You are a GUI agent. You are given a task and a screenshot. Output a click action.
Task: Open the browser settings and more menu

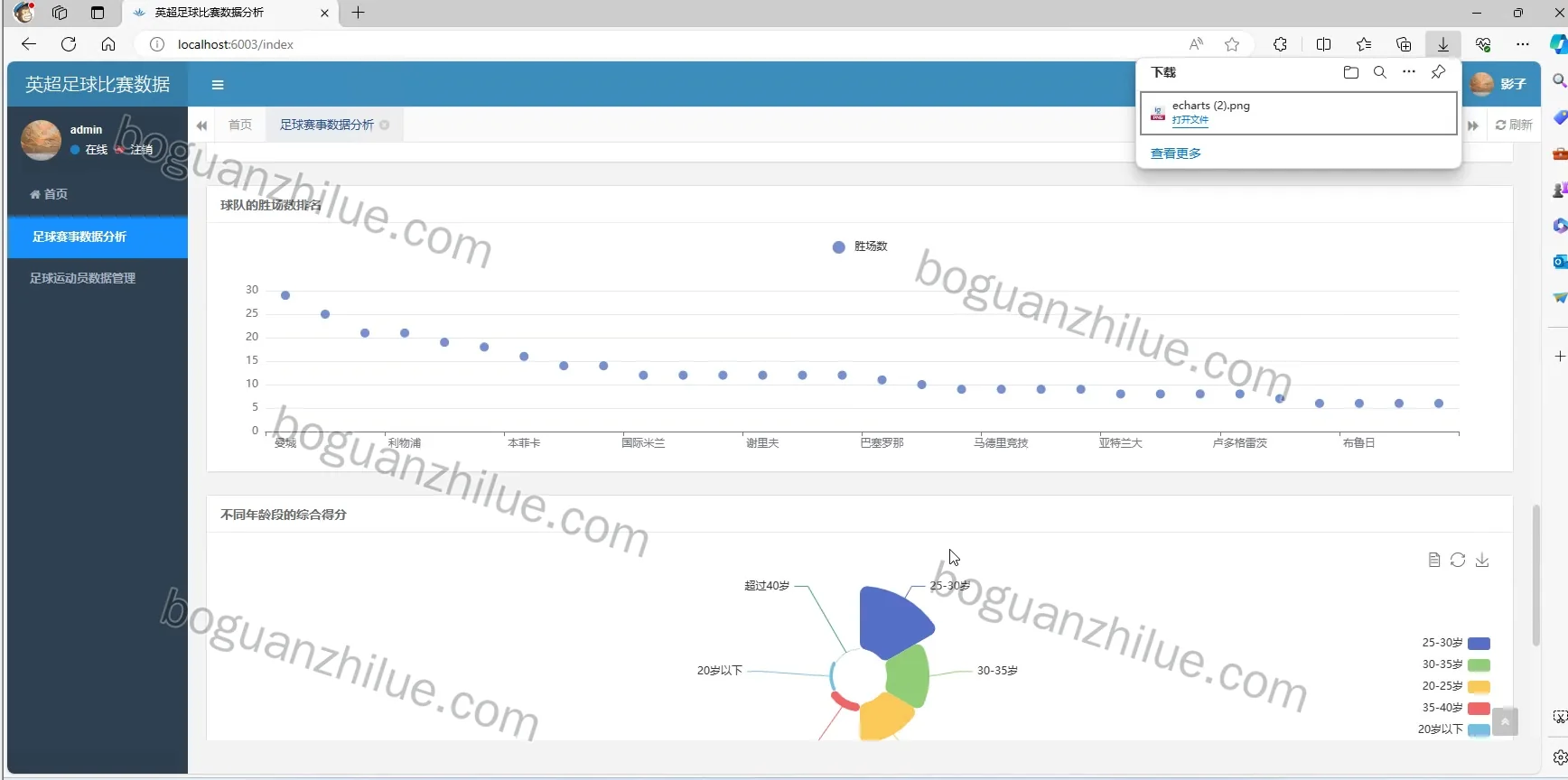pos(1523,44)
